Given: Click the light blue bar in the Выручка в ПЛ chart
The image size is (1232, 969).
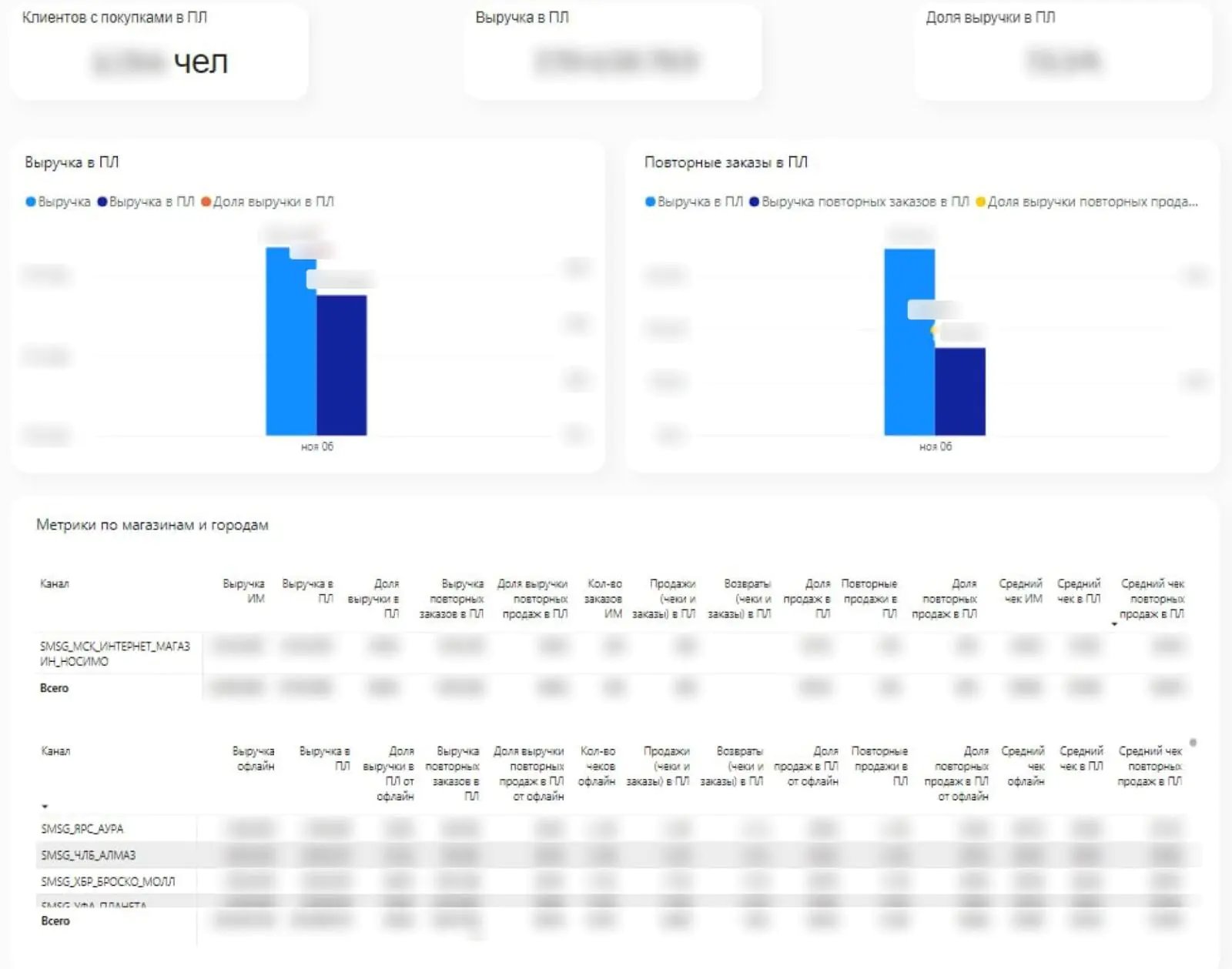Looking at the screenshot, I should [291, 341].
